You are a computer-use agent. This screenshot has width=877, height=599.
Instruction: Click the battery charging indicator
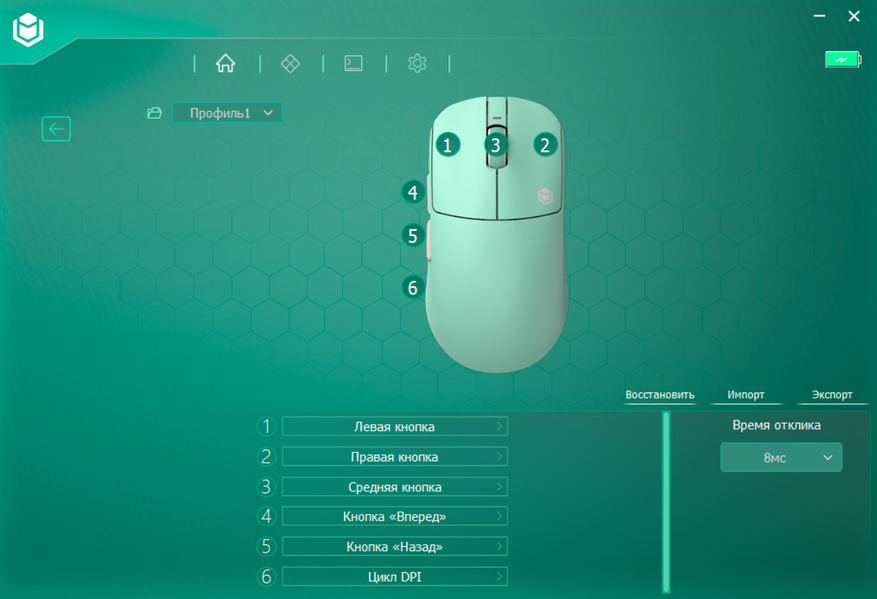[x=843, y=59]
